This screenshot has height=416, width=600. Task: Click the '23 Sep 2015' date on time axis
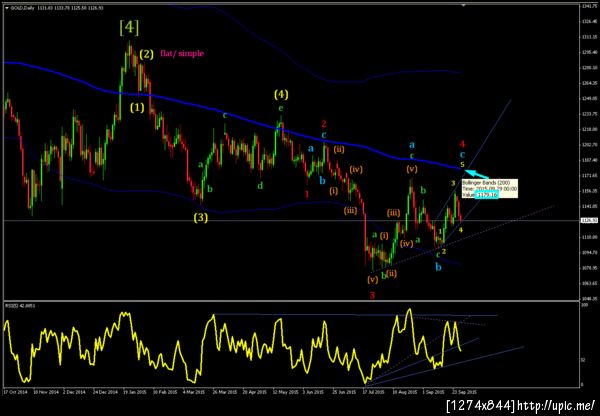coord(466,392)
